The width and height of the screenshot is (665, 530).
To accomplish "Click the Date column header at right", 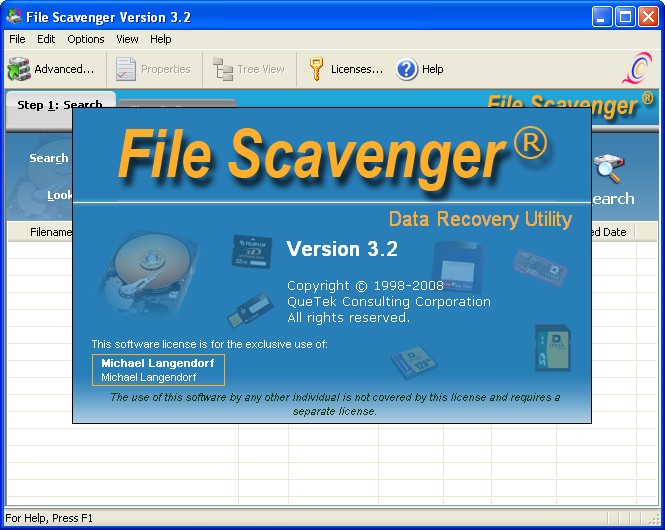I will (613, 232).
